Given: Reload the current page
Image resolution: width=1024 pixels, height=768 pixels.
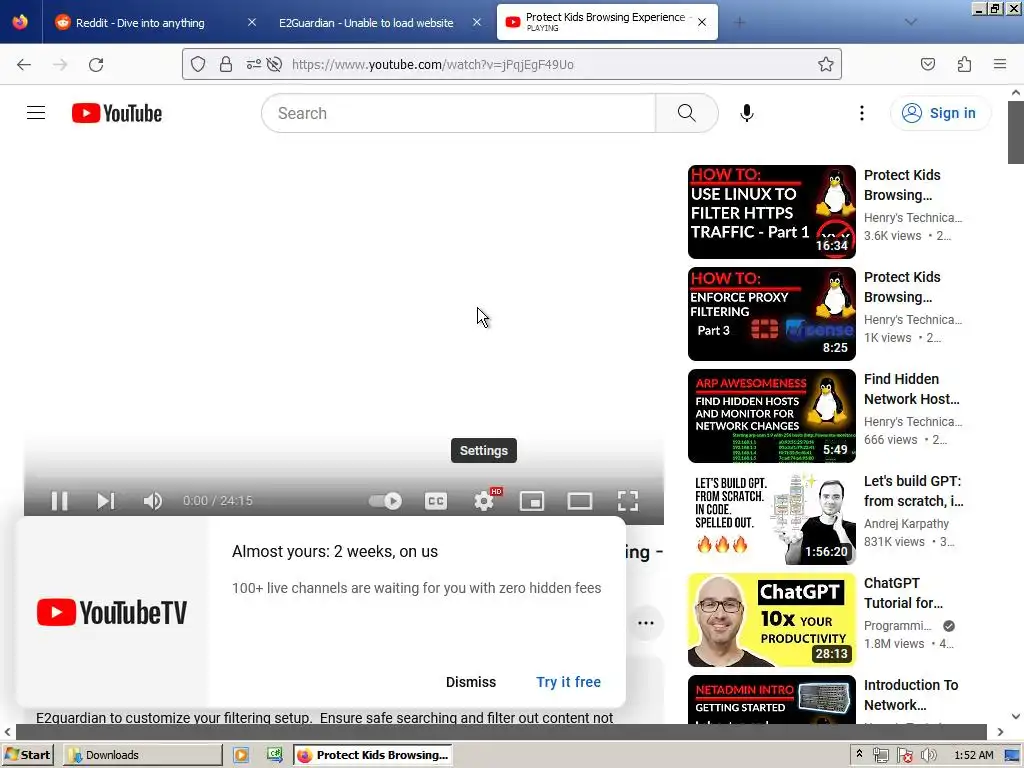Looking at the screenshot, I should point(96,64).
